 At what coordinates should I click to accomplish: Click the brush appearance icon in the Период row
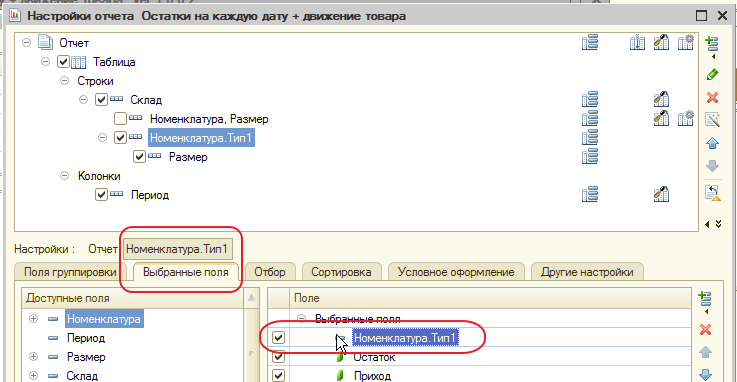click(661, 194)
